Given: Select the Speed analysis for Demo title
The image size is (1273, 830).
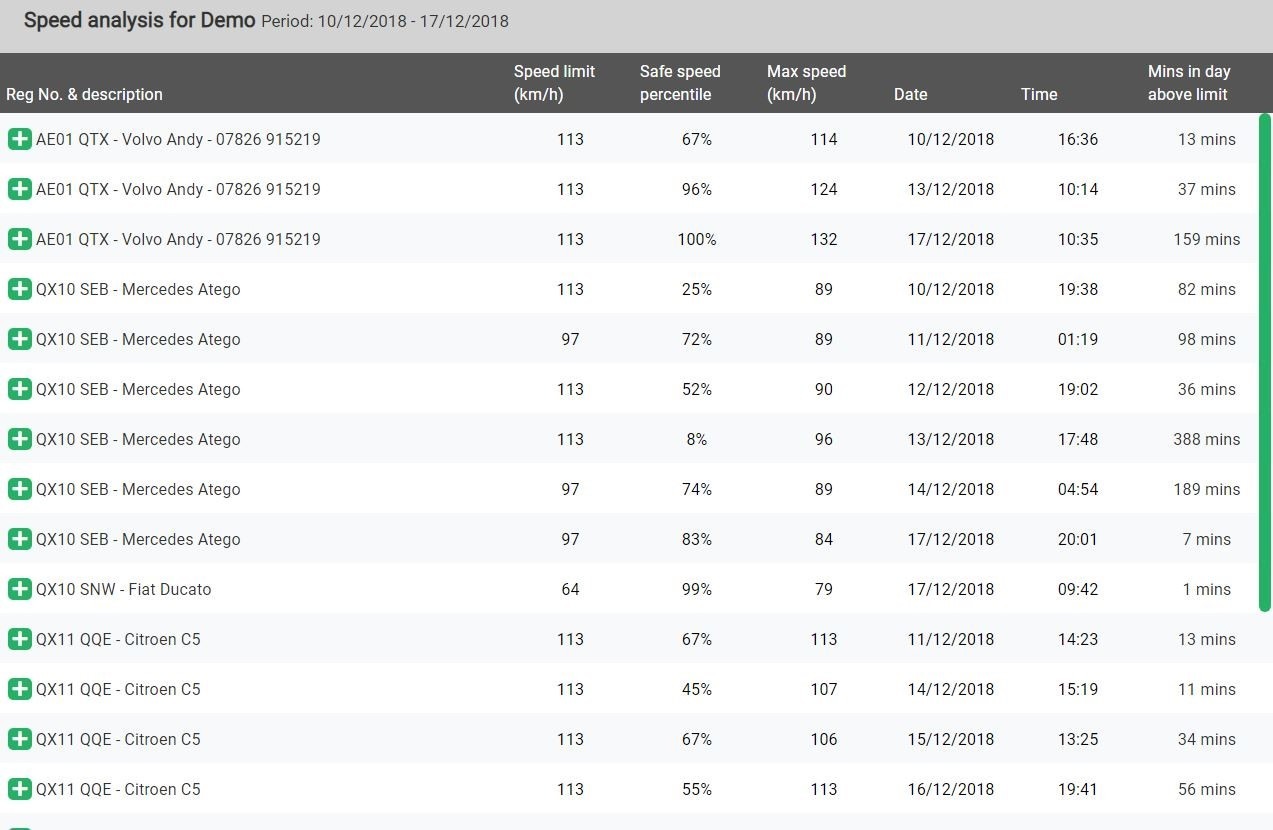Looking at the screenshot, I should coord(139,20).
